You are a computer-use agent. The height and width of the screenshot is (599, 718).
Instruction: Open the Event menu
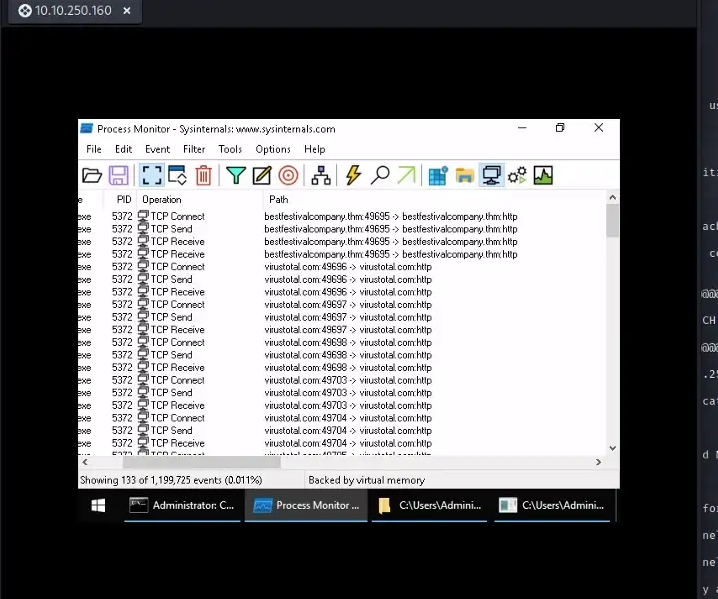pos(158,149)
